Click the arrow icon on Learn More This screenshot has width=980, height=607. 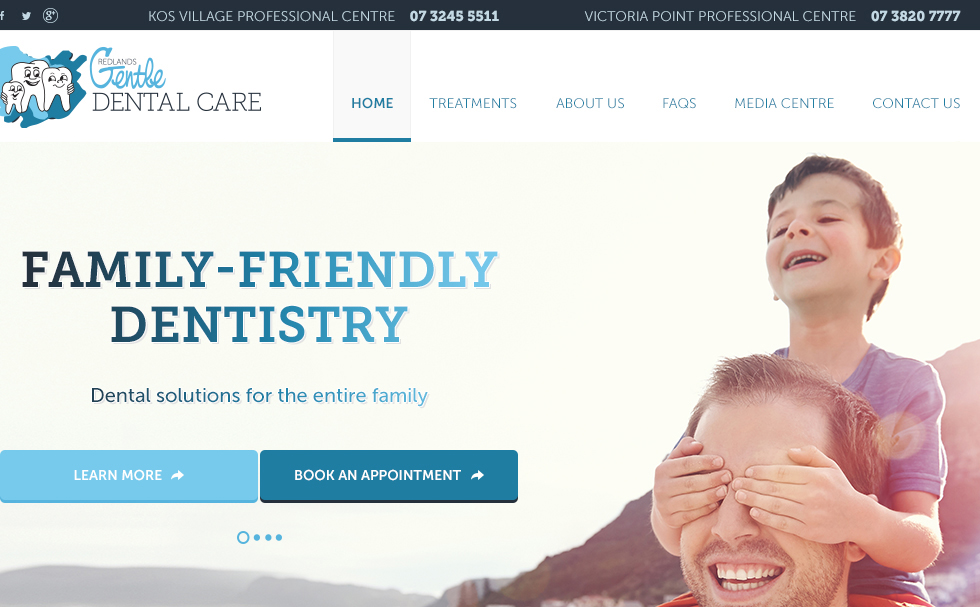pyautogui.click(x=178, y=475)
